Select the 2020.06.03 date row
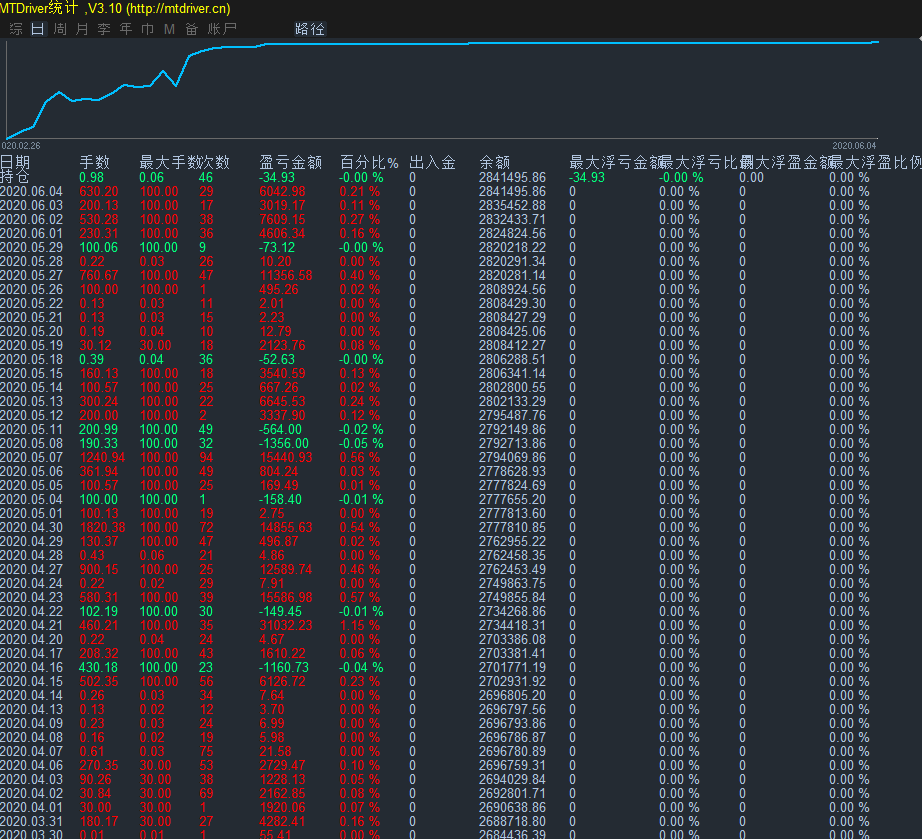Viewport: 922px width, 839px height. tap(31, 206)
